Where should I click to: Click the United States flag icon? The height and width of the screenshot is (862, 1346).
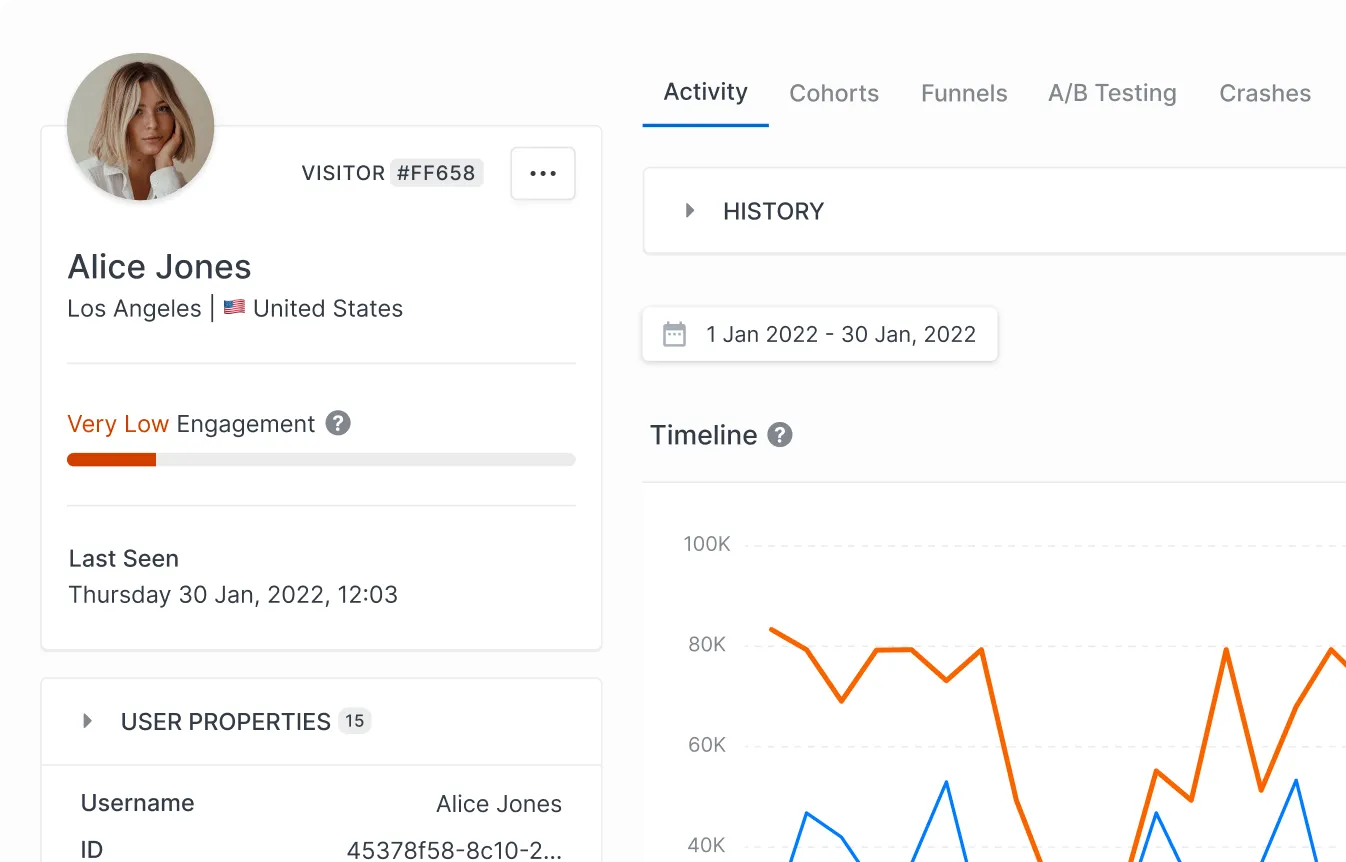click(x=234, y=308)
